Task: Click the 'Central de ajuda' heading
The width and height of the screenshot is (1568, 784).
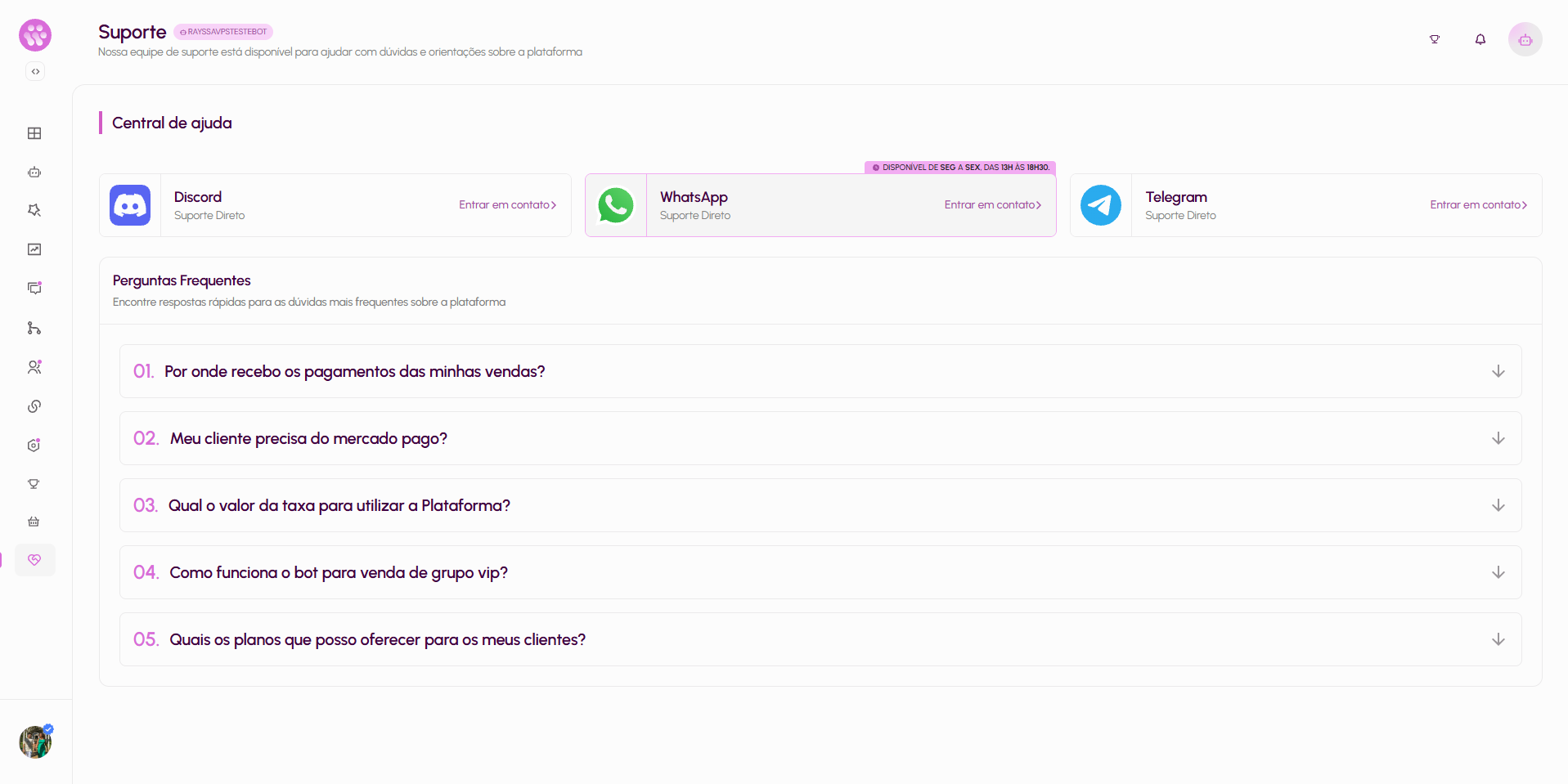Action: coord(172,123)
